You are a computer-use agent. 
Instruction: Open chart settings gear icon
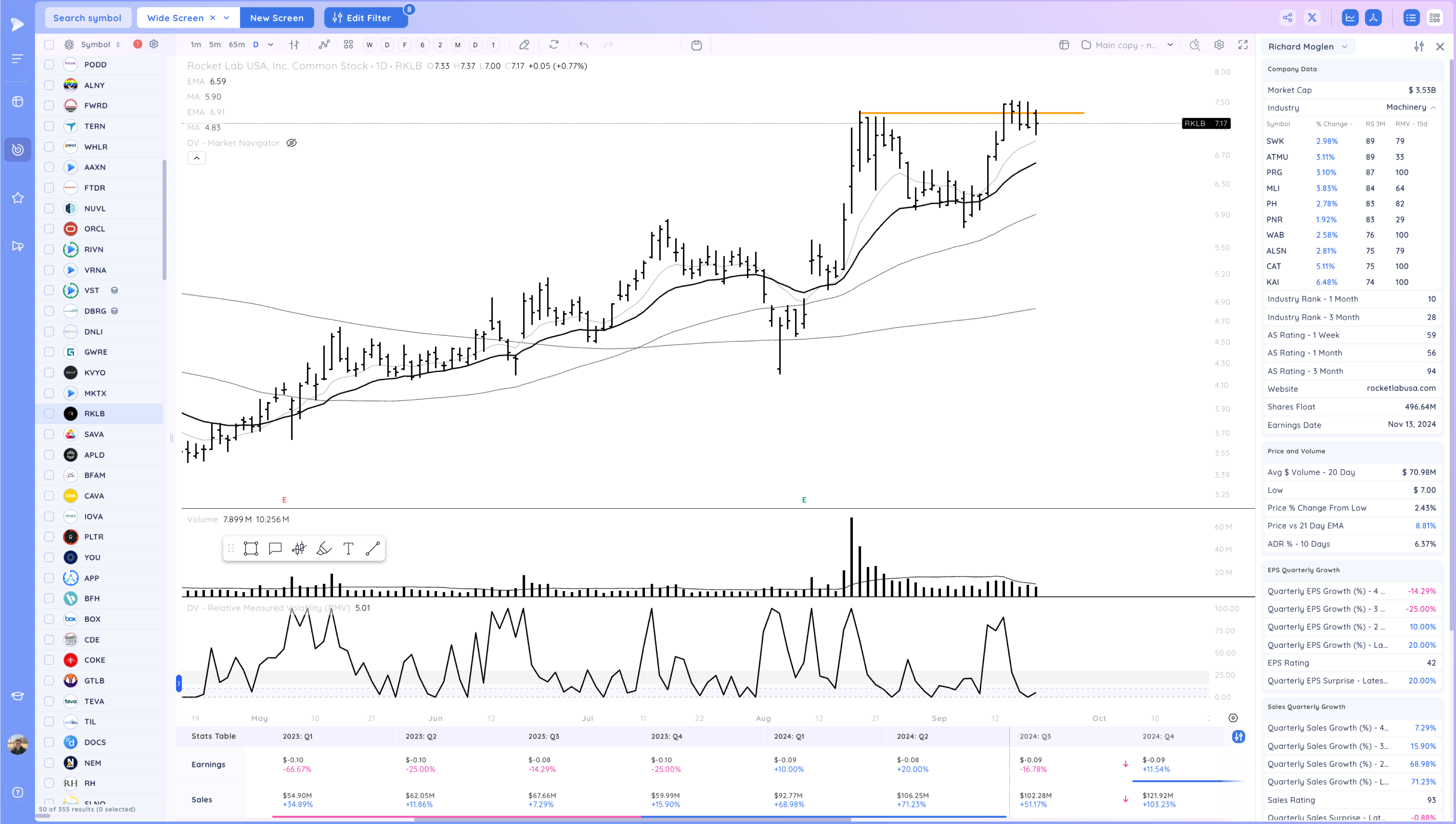click(x=1219, y=45)
